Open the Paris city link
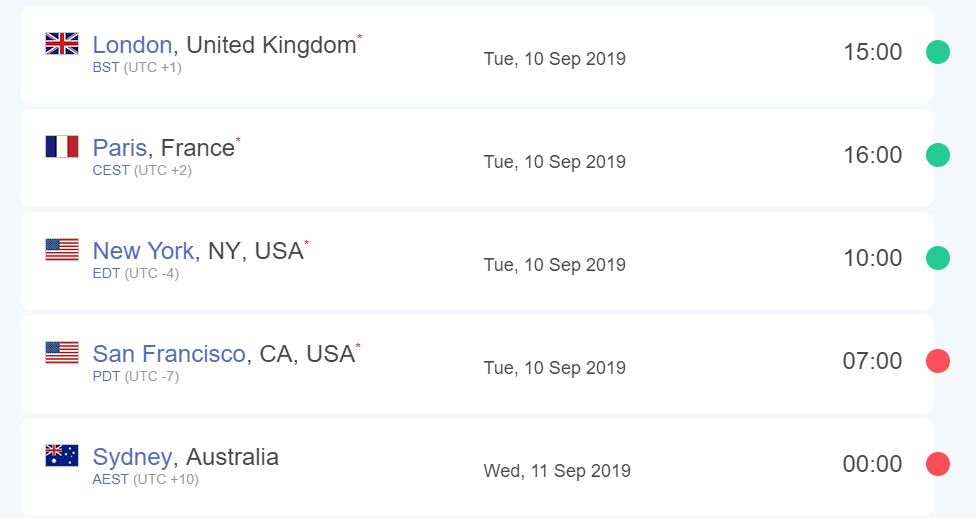Viewport: 976px width, 518px height. [120, 148]
